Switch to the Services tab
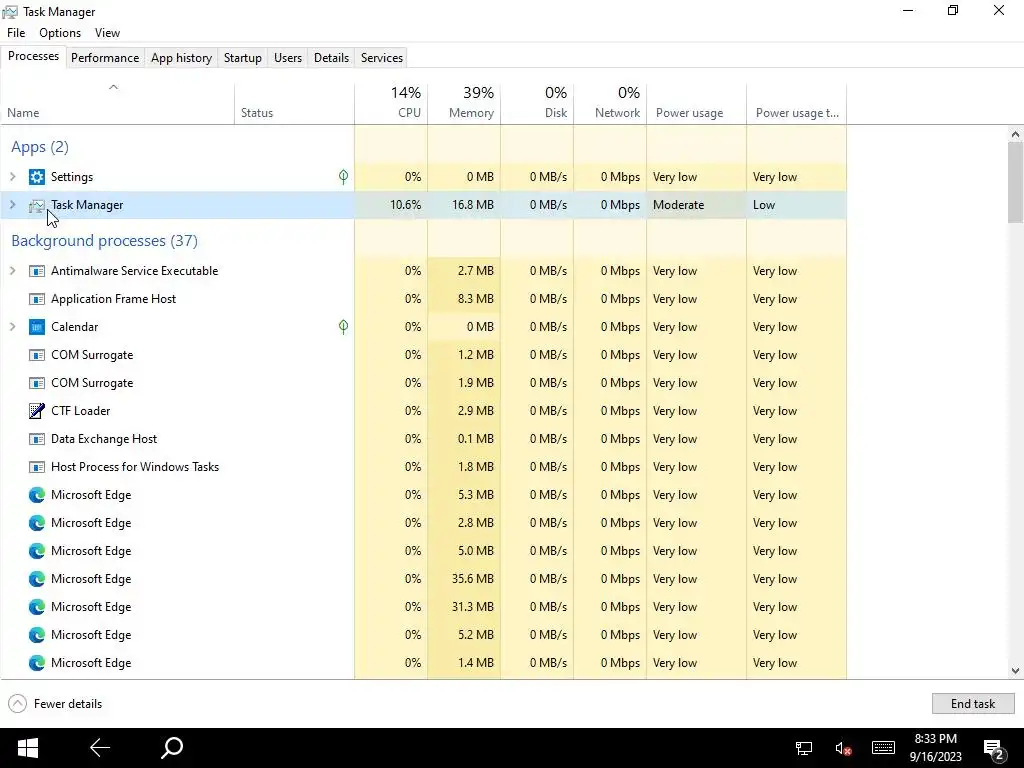1024x768 pixels. [x=382, y=57]
